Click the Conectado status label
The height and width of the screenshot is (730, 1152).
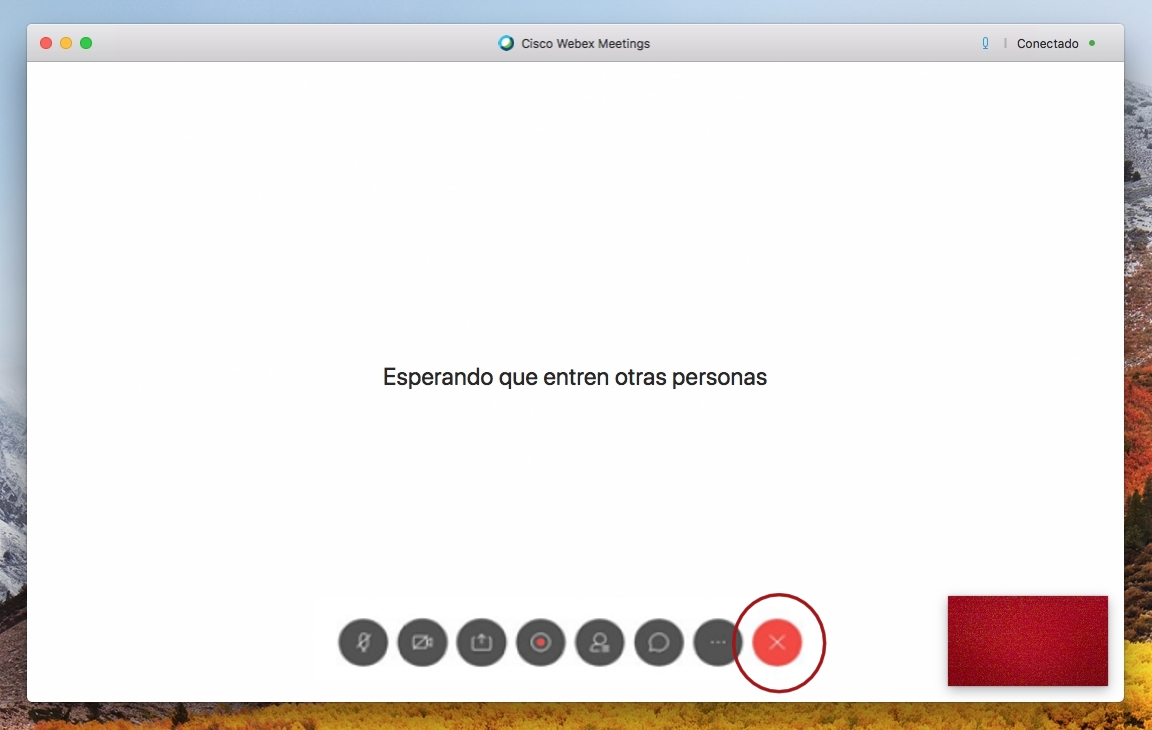[x=1047, y=44]
